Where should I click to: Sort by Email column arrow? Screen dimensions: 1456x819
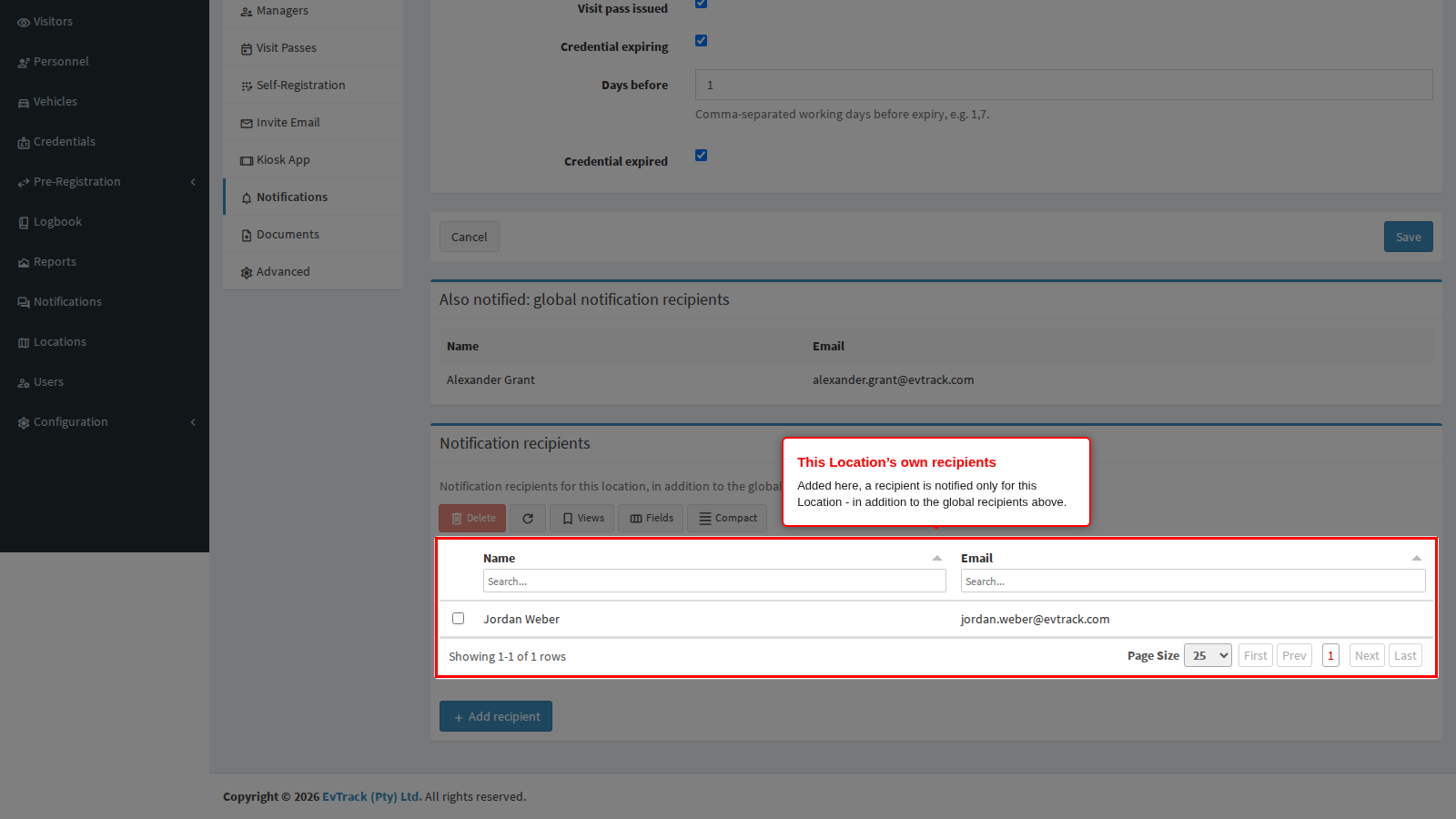[1417, 558]
